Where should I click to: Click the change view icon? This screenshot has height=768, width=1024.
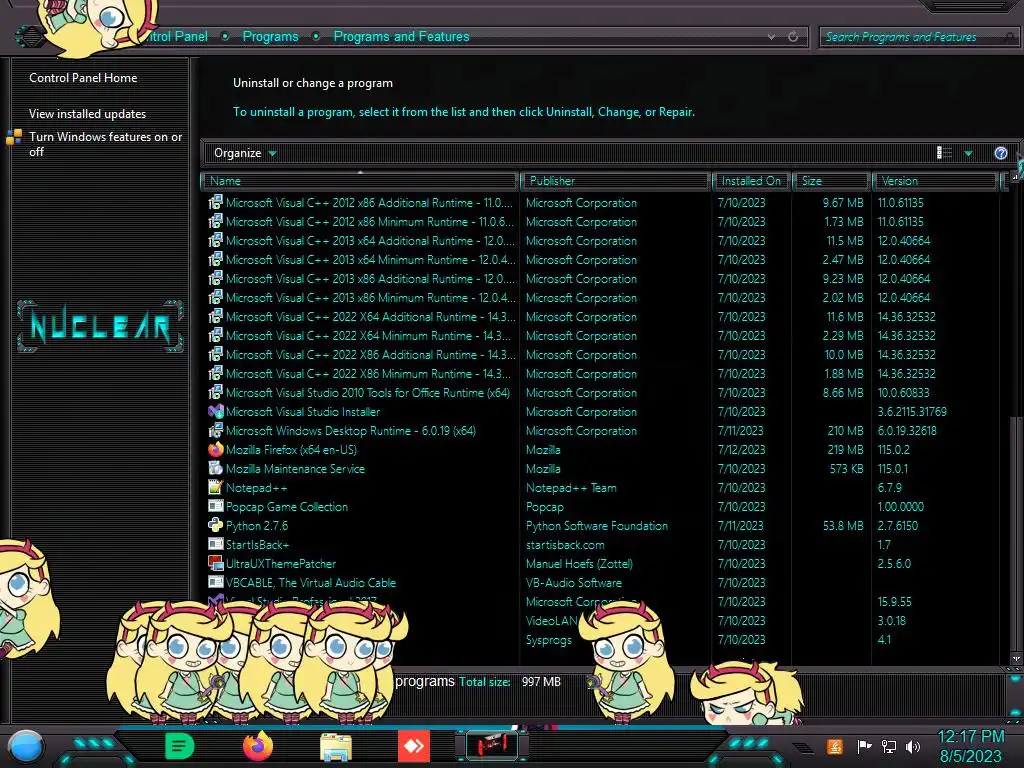944,153
